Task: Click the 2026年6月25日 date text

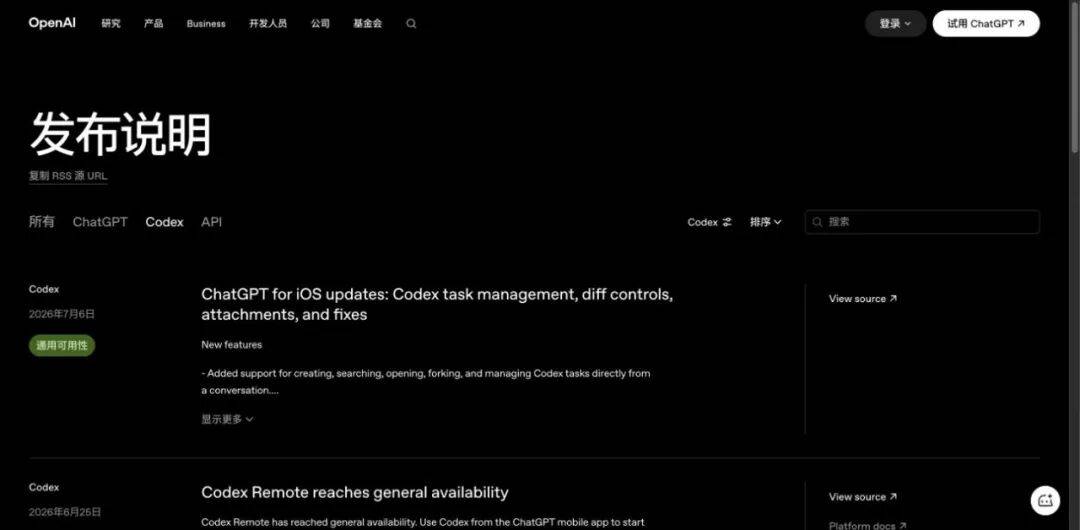Action: pyautogui.click(x=65, y=512)
